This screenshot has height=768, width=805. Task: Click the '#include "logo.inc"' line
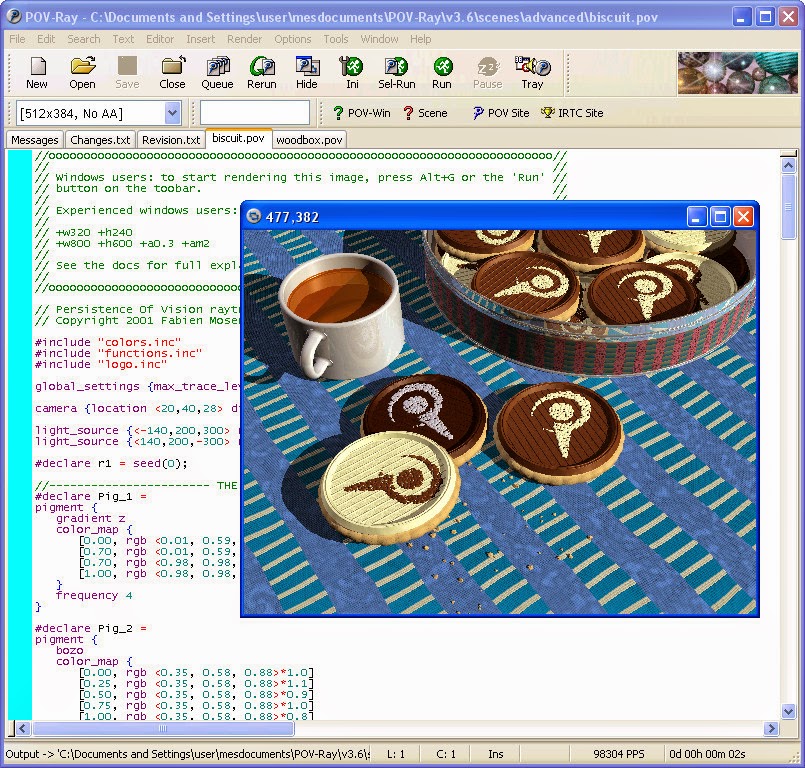(101, 364)
